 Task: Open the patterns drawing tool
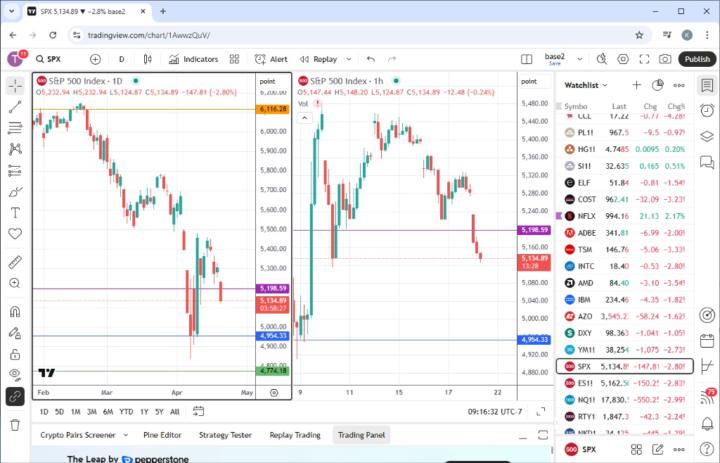tap(15, 149)
